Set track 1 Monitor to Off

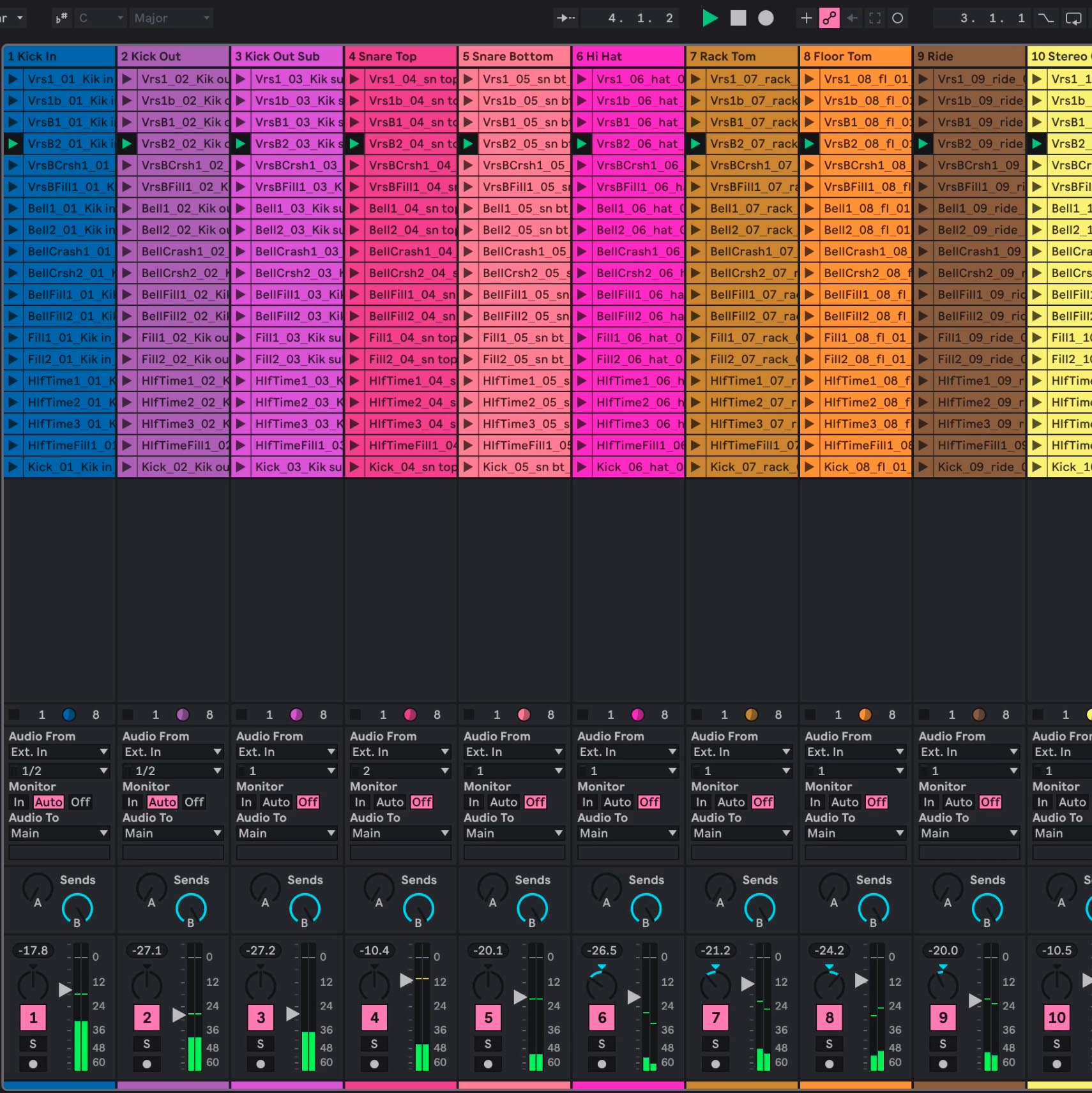pyautogui.click(x=80, y=803)
